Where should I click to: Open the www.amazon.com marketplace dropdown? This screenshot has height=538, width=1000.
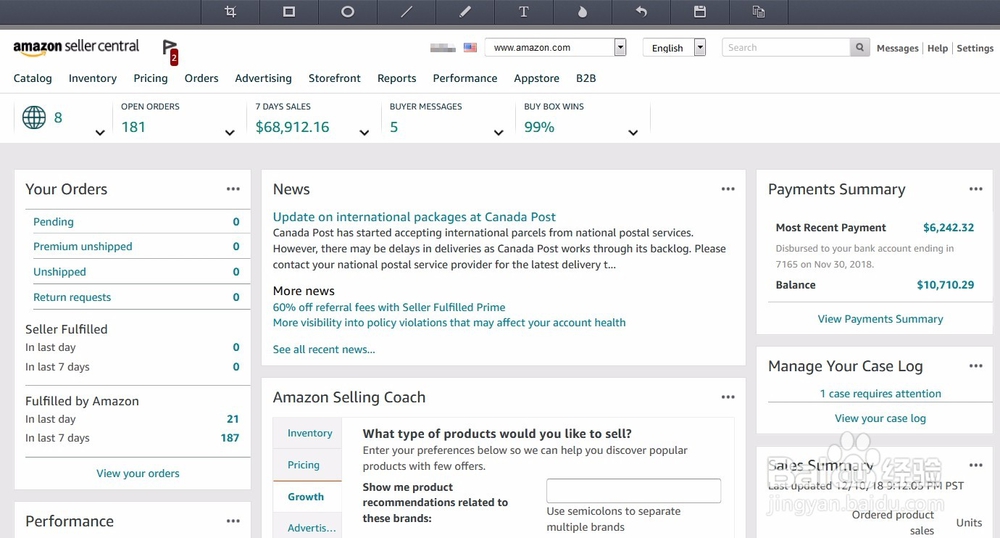pyautogui.click(x=555, y=47)
